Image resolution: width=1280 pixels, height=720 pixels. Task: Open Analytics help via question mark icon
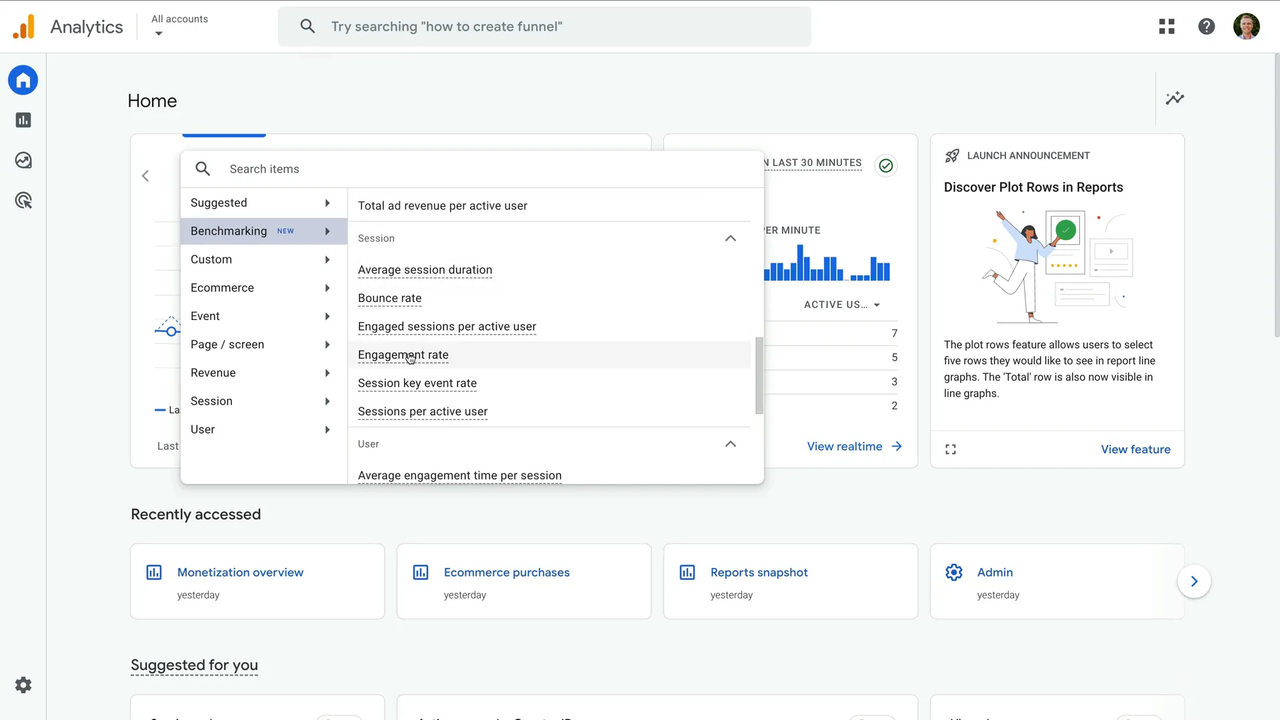1206,26
